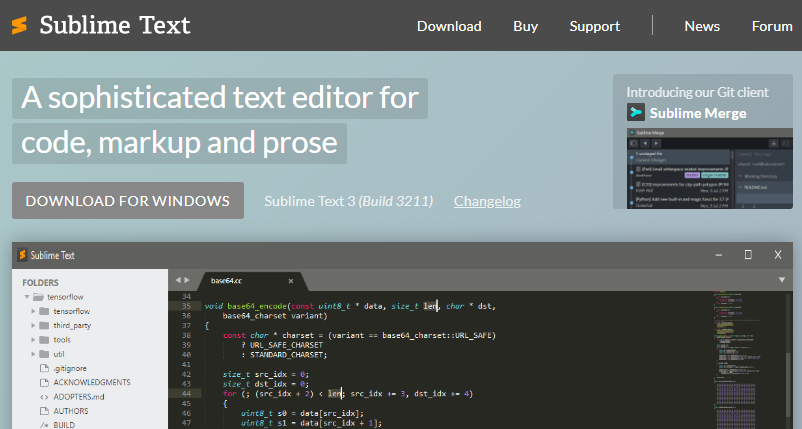Open the Buy page

point(525,26)
